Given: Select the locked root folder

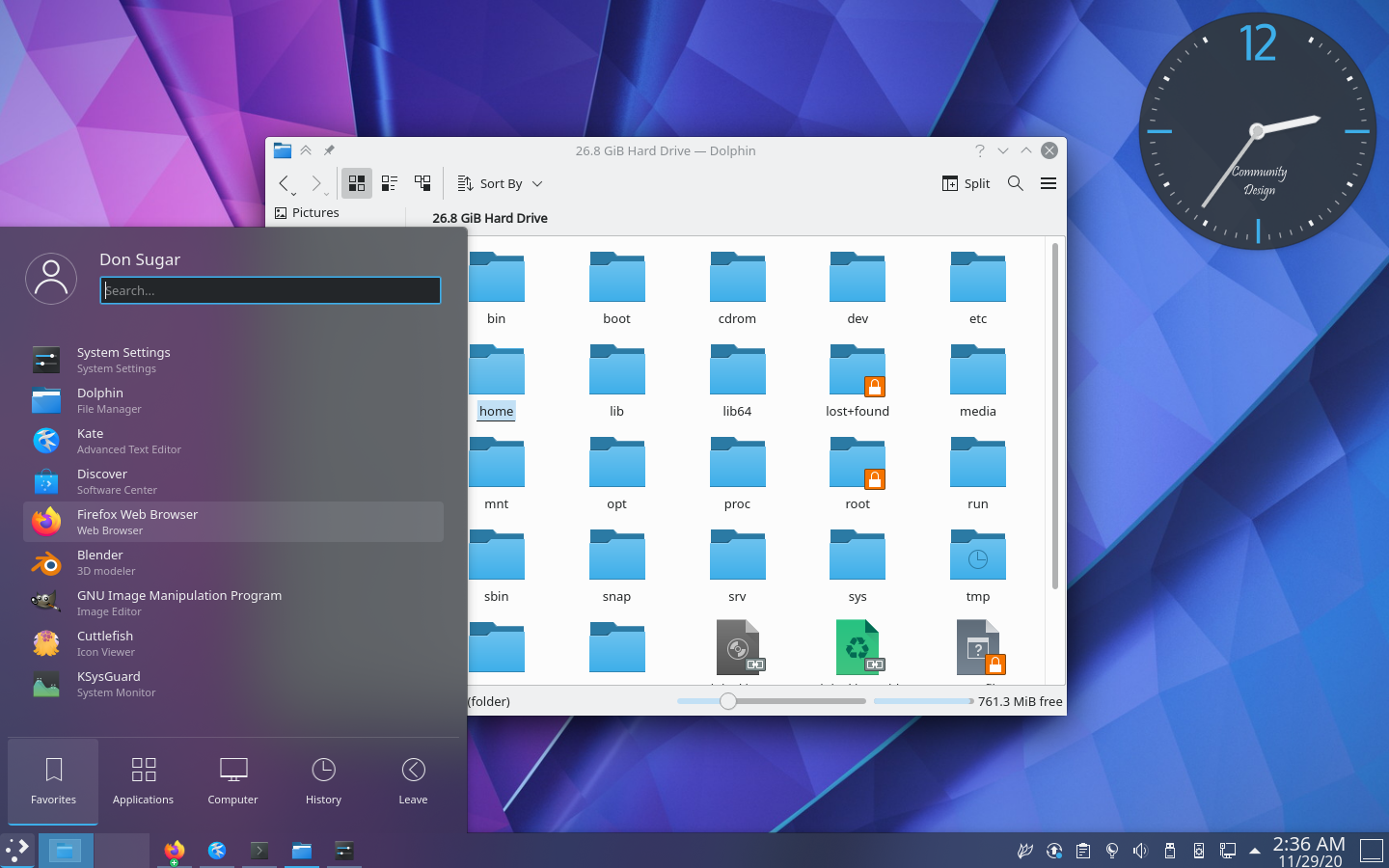Looking at the screenshot, I should coord(858,474).
